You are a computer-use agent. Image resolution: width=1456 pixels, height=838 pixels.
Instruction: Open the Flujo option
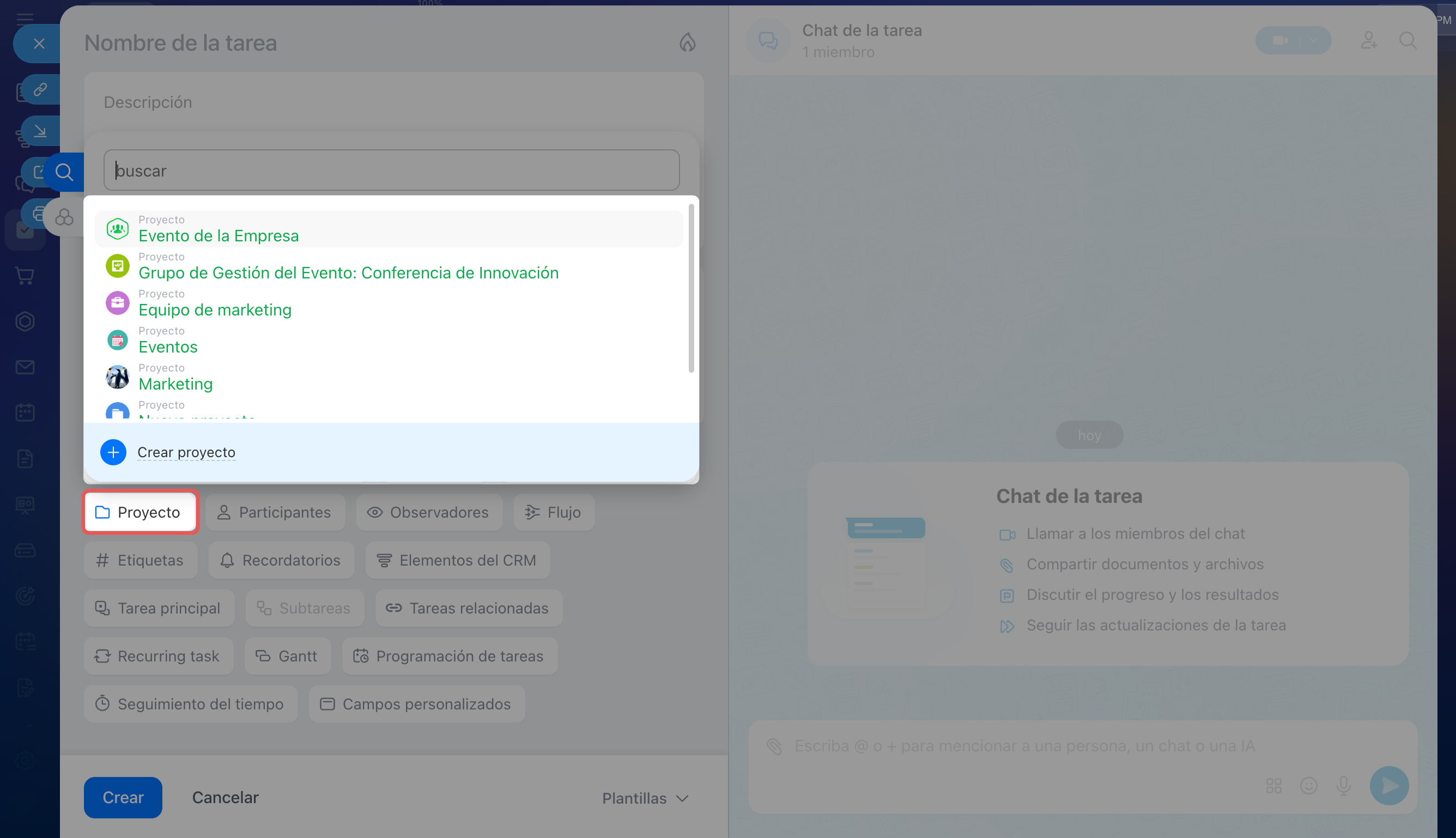tap(554, 512)
